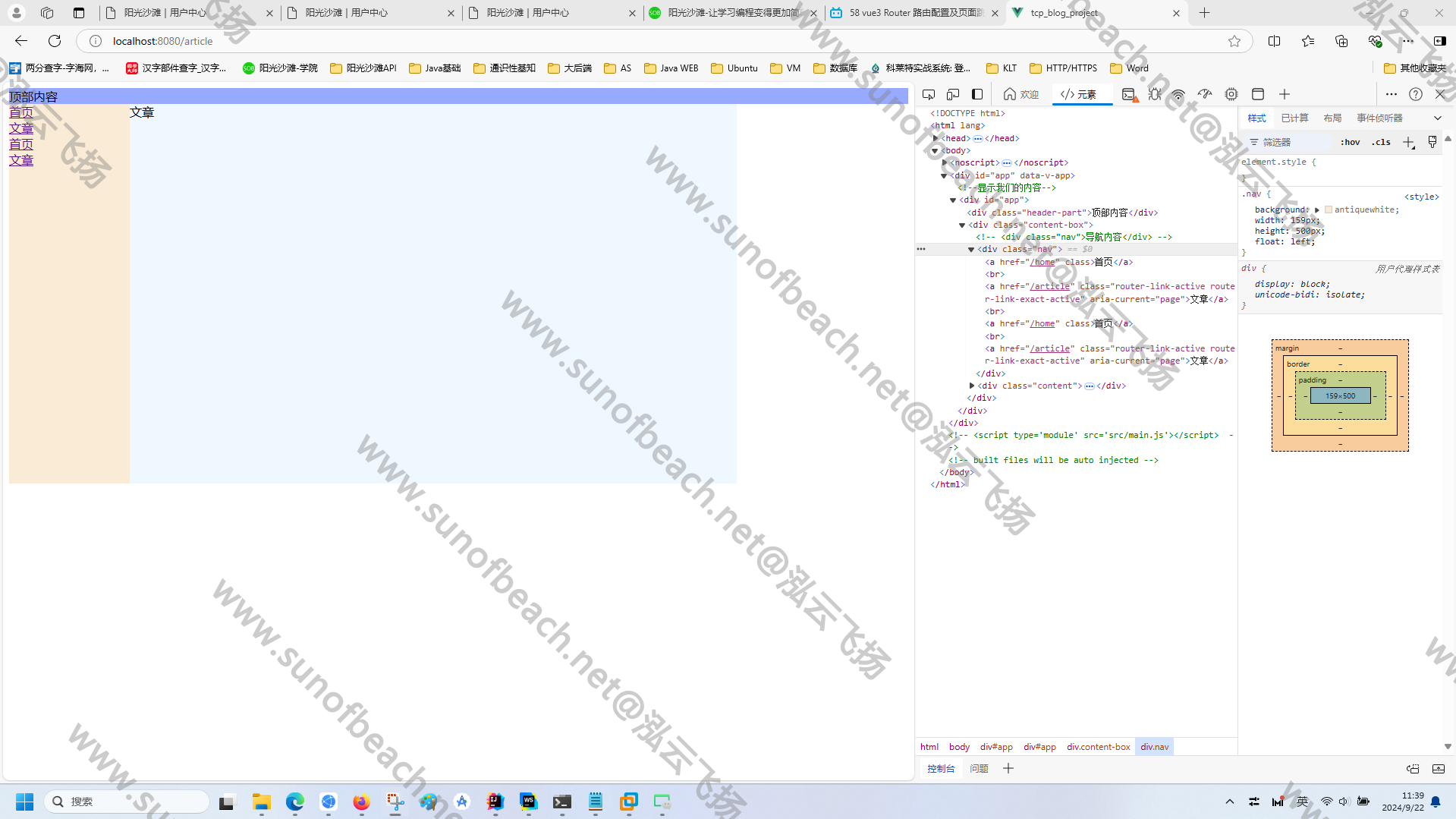Screen dimensions: 1456x819
Task: Select div.nav in the DOM breadcrumb
Action: click(1154, 747)
